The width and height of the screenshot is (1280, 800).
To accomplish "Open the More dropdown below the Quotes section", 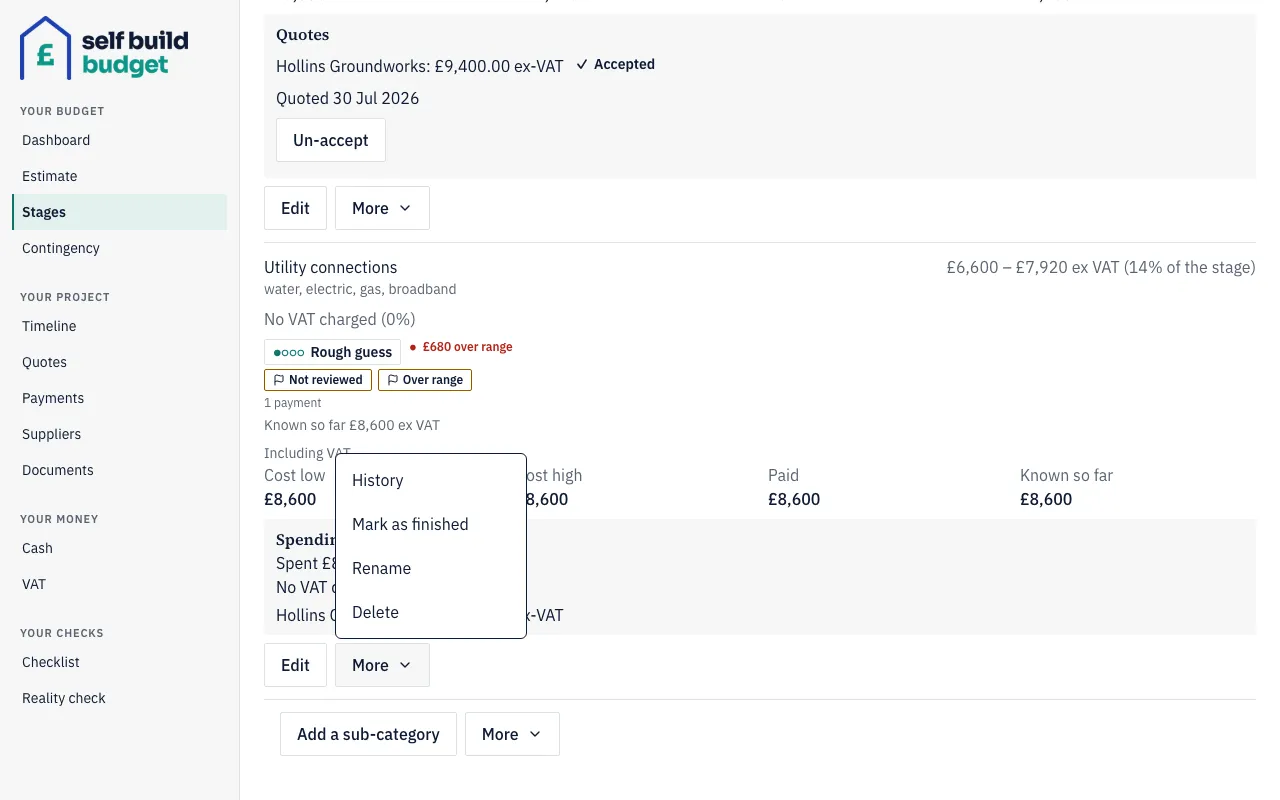I will point(382,208).
